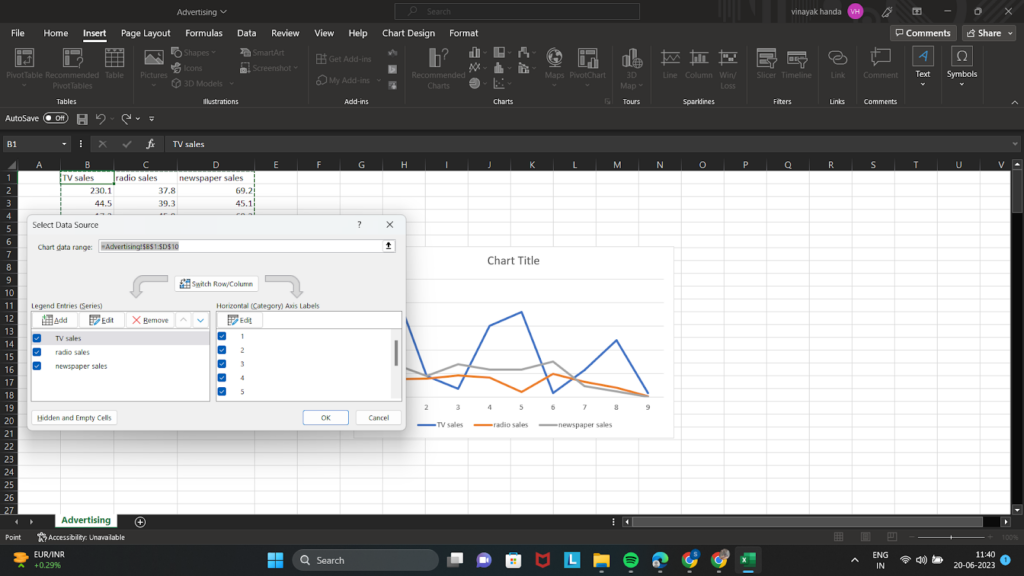Click Switch Row/Column button
1024x576 pixels.
(x=216, y=284)
